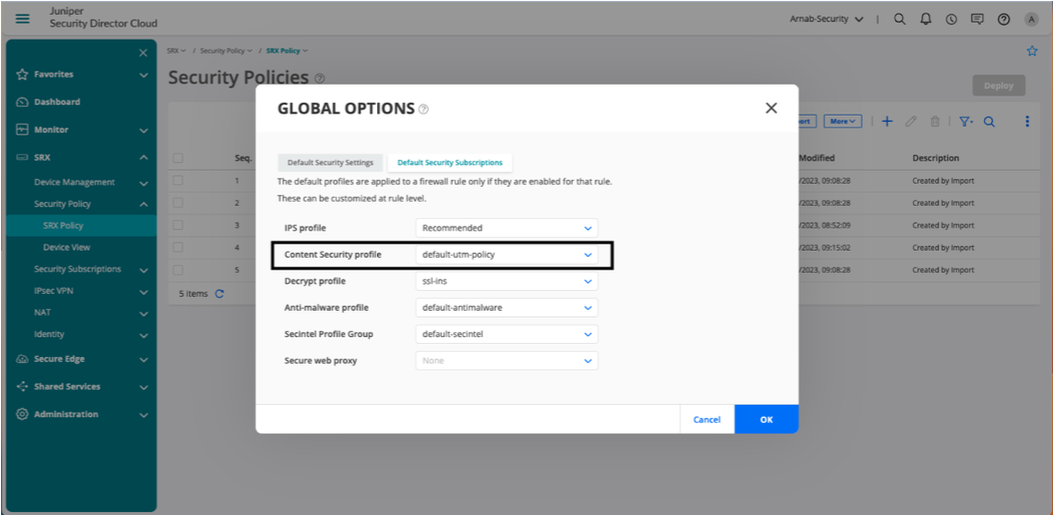1056x517 pixels.
Task: Click the notifications bell icon
Action: (x=925, y=19)
